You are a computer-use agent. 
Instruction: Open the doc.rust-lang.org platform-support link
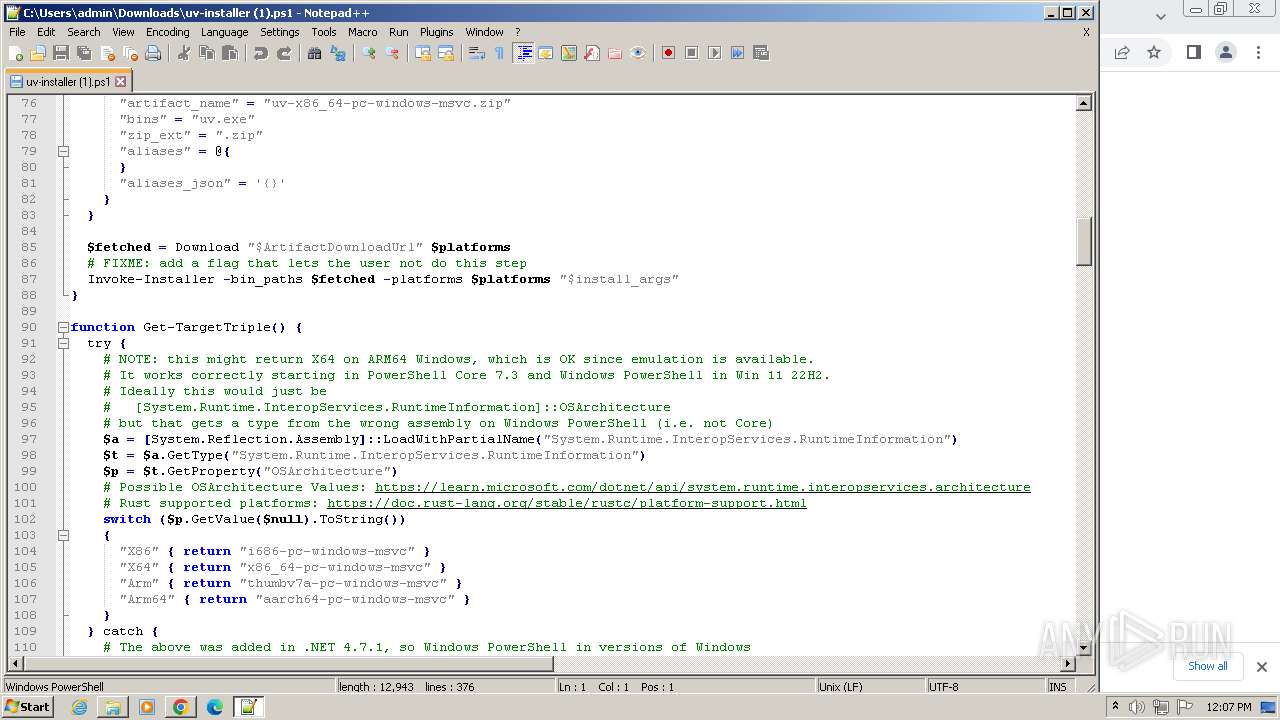pyautogui.click(x=566, y=503)
